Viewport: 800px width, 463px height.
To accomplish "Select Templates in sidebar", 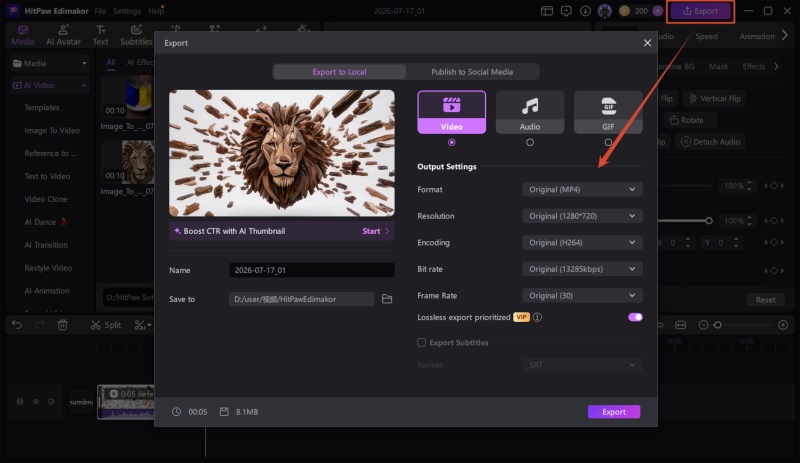I will pos(42,108).
